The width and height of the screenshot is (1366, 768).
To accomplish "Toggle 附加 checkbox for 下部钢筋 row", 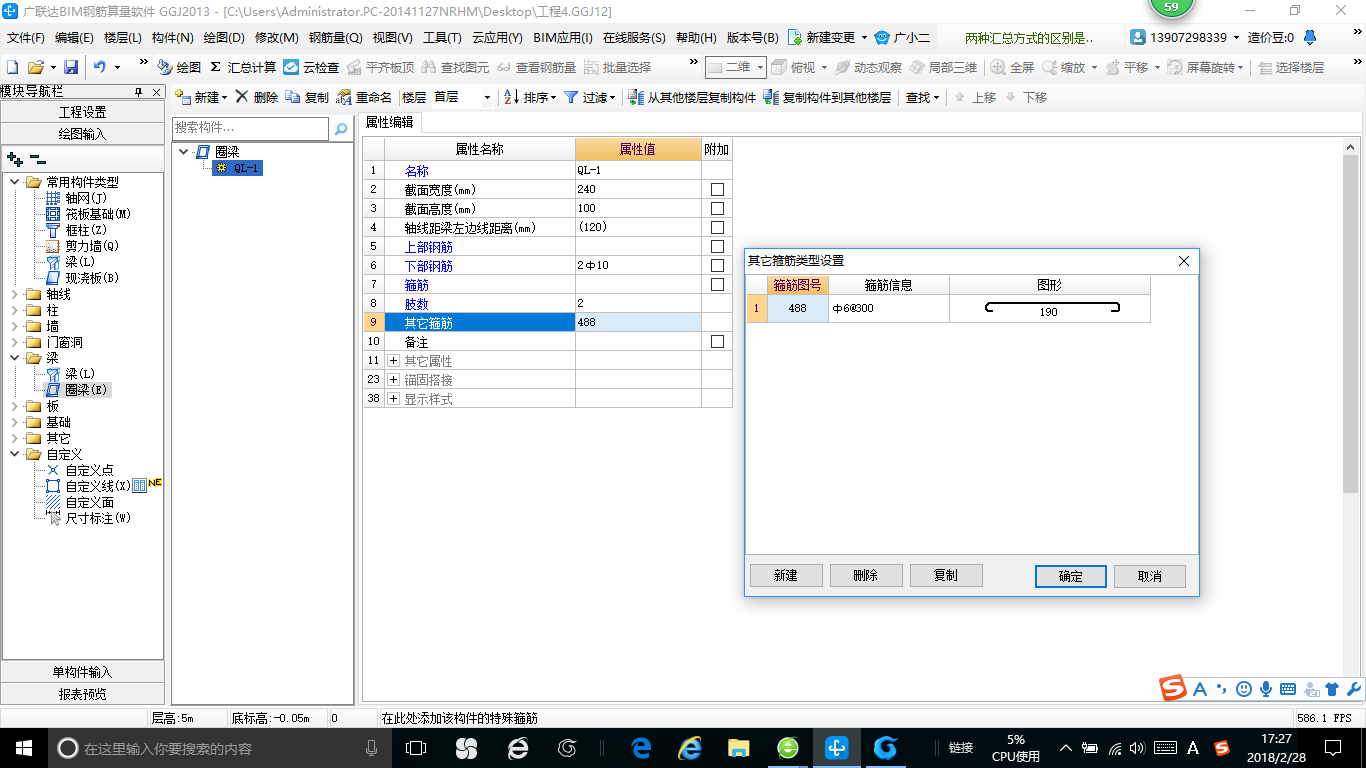I will [717, 265].
